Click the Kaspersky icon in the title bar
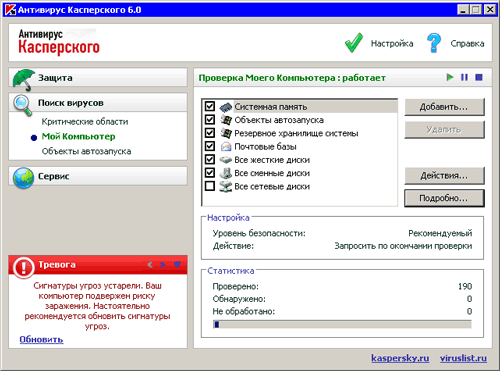Viewport: 500px width, 371px height. coord(10,10)
